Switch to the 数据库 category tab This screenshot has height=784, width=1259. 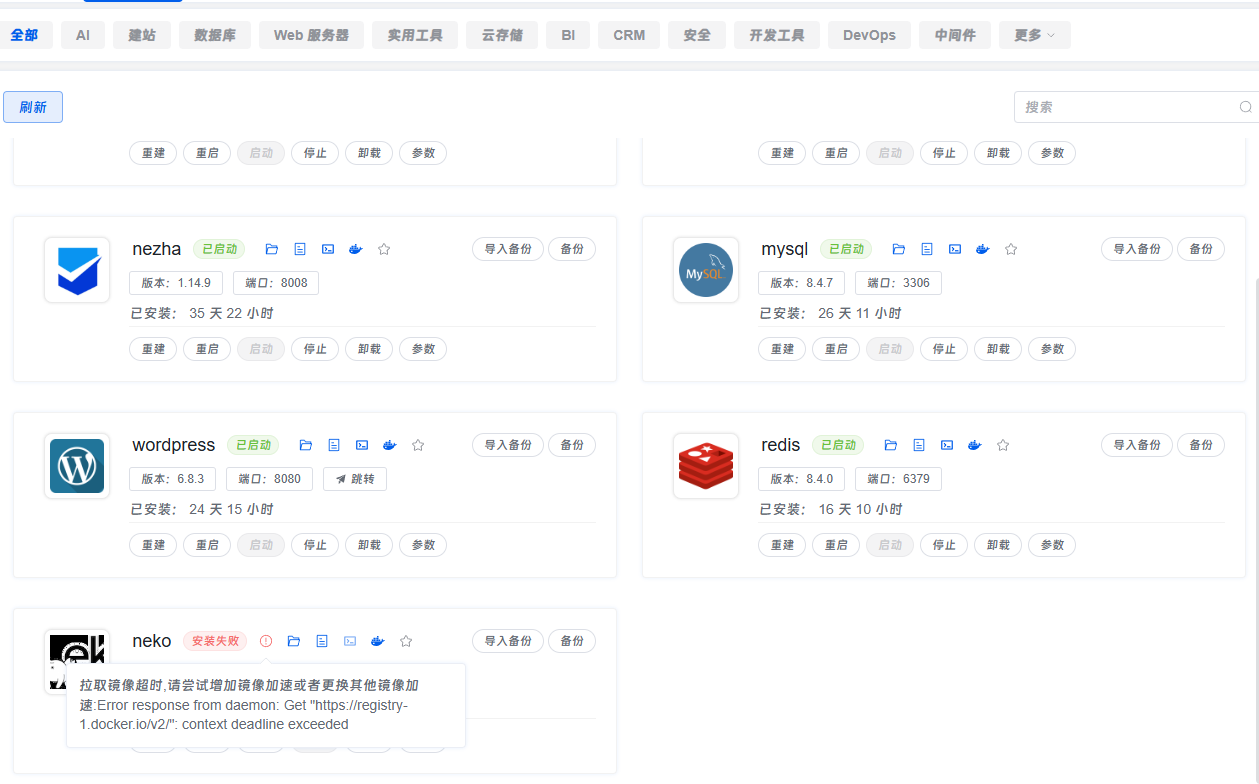(x=215, y=35)
